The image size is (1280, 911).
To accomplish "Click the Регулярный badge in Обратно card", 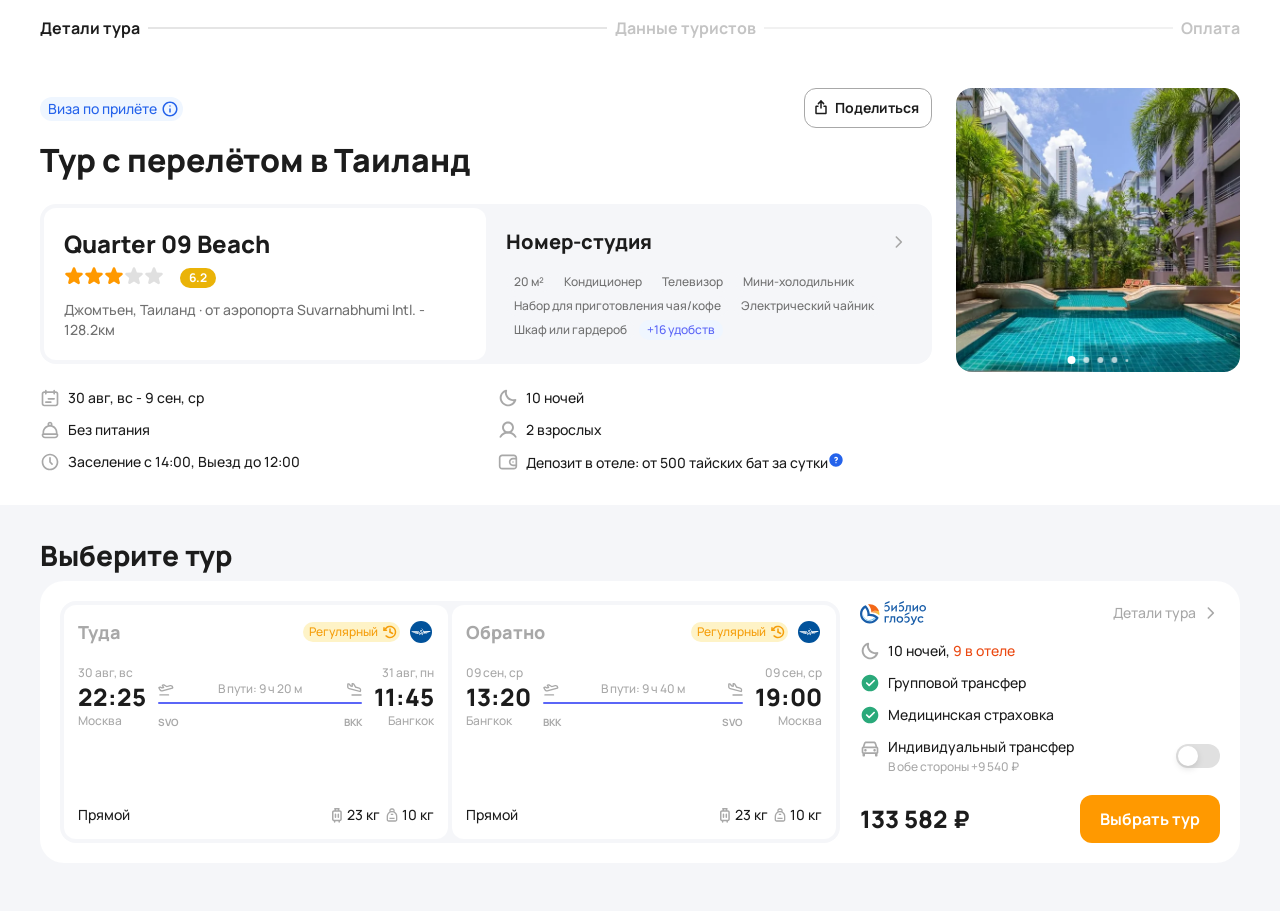I will pos(740,632).
